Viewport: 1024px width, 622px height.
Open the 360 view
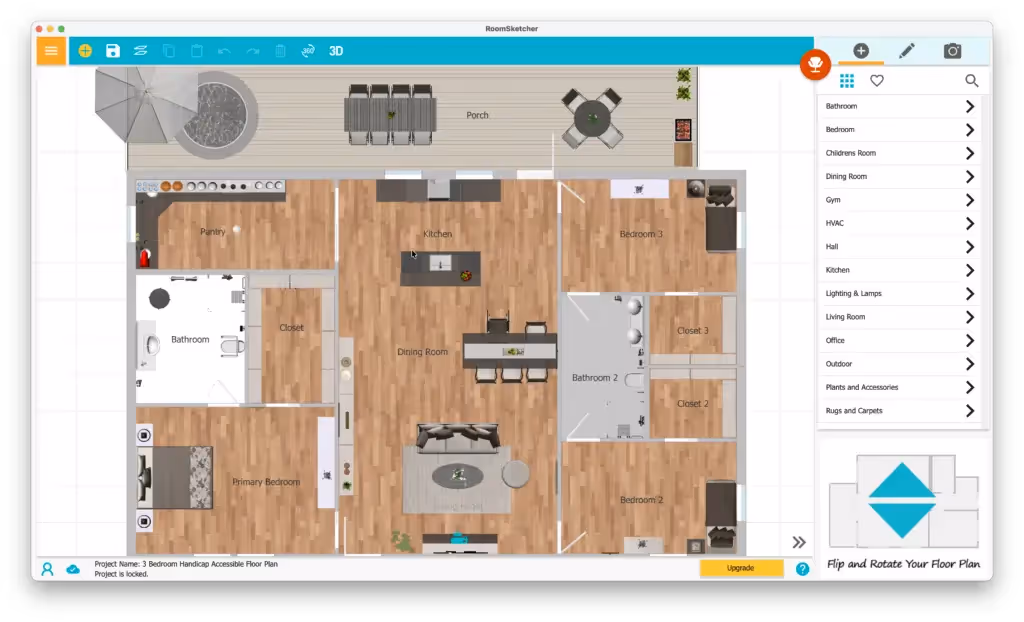pos(308,51)
